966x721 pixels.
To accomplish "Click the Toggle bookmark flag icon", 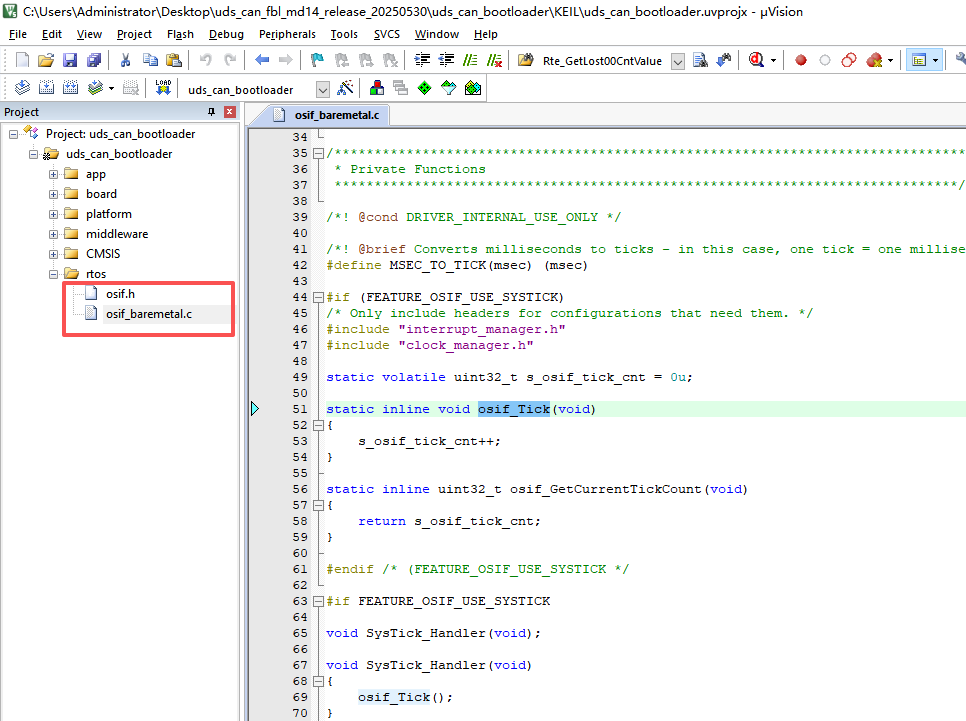I will (x=317, y=60).
